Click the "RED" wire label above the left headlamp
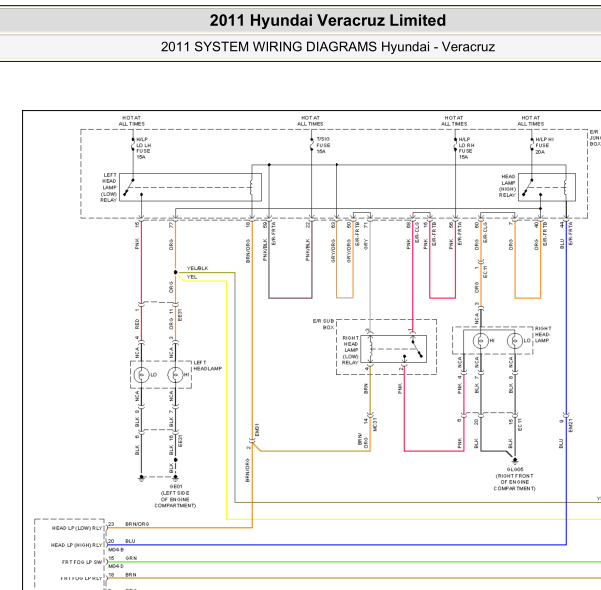Image resolution: width=601 pixels, height=590 pixels. [x=137, y=324]
